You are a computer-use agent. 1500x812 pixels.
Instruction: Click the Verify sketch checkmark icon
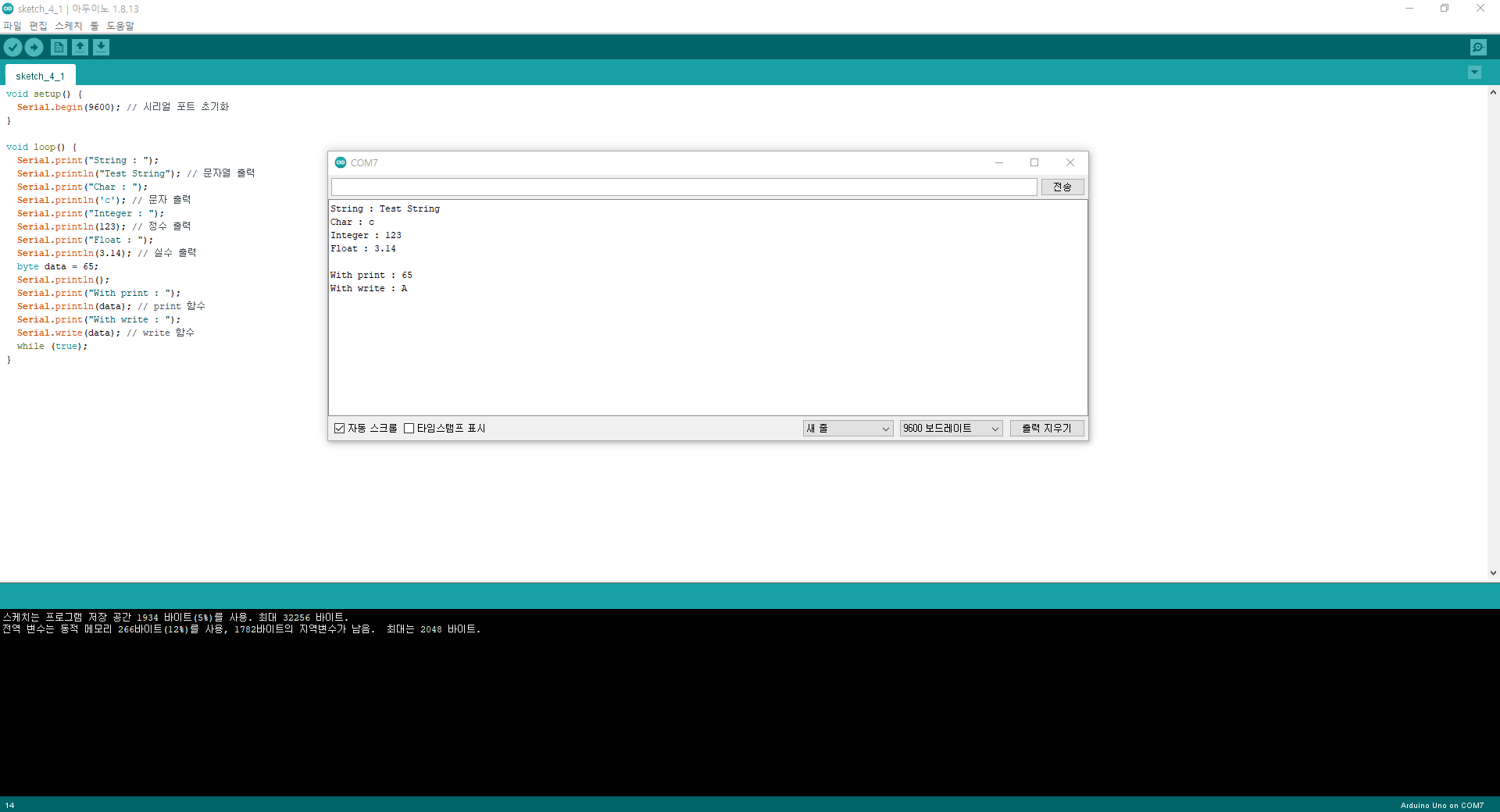12,48
